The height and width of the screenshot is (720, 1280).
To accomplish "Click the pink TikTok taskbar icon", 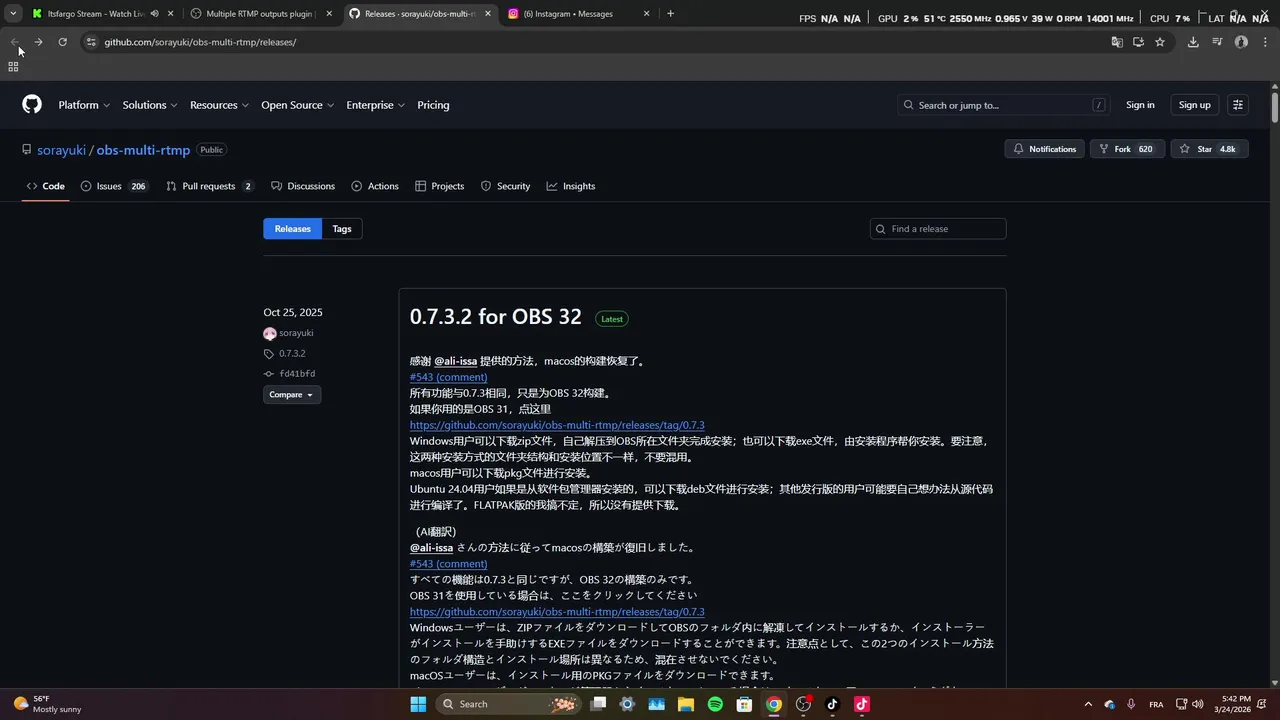I will (862, 704).
